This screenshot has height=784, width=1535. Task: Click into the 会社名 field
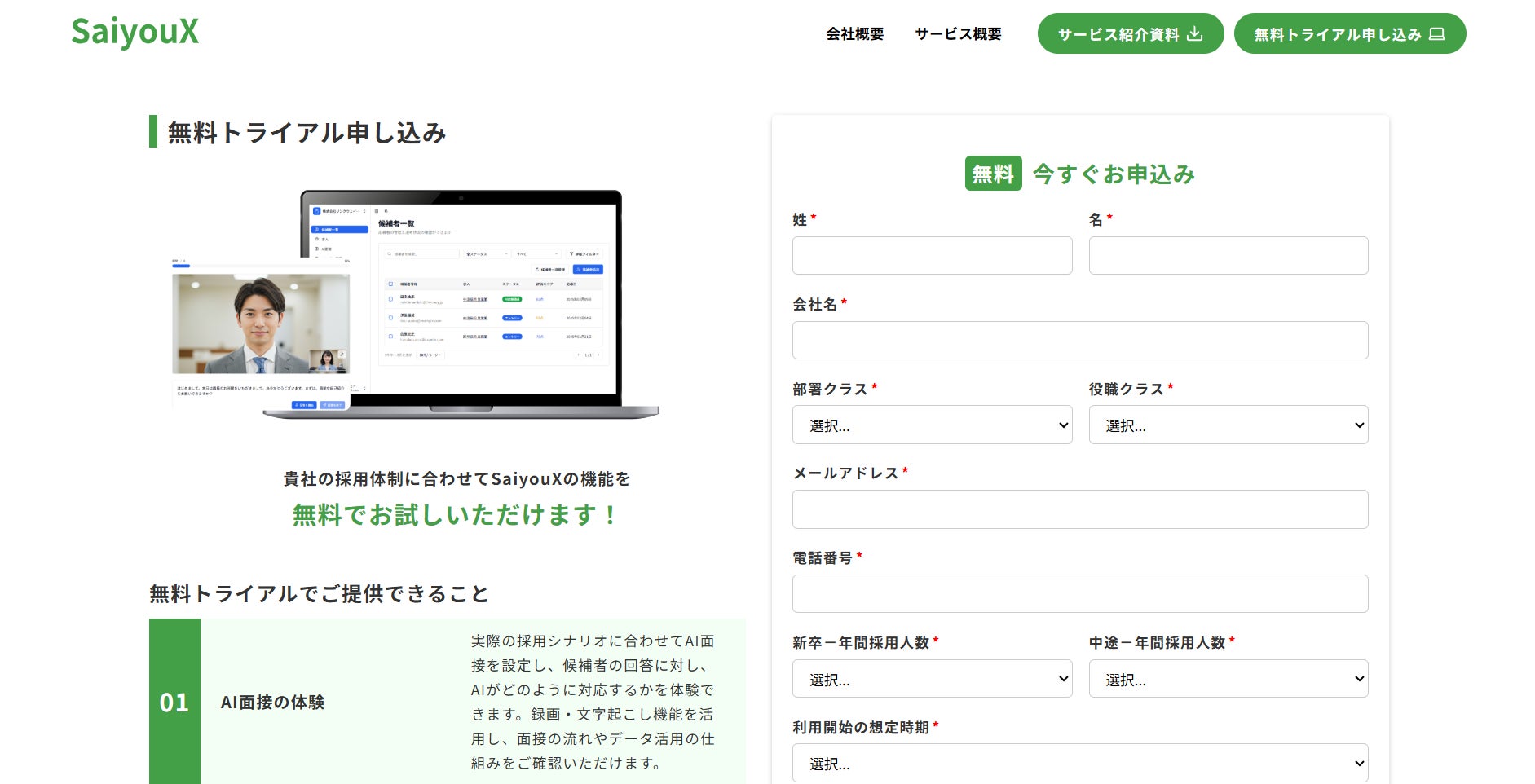[x=1080, y=340]
